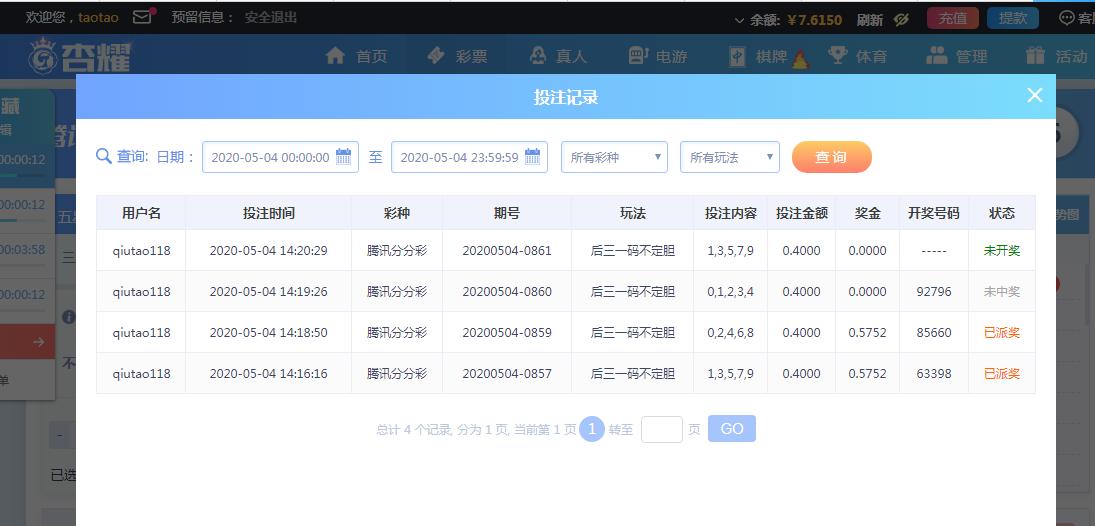The height and width of the screenshot is (526, 1095).
Task: Click the sports trophy icon
Action: tap(837, 55)
